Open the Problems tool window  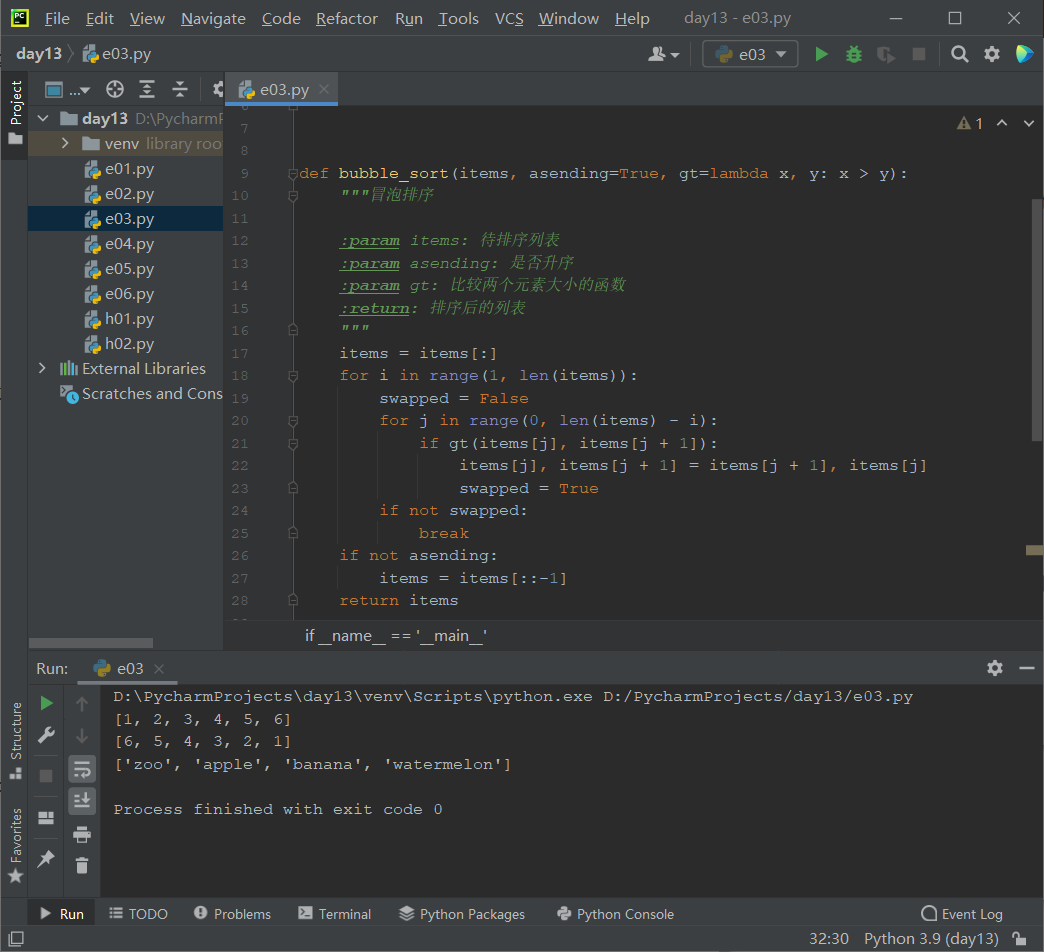(232, 914)
